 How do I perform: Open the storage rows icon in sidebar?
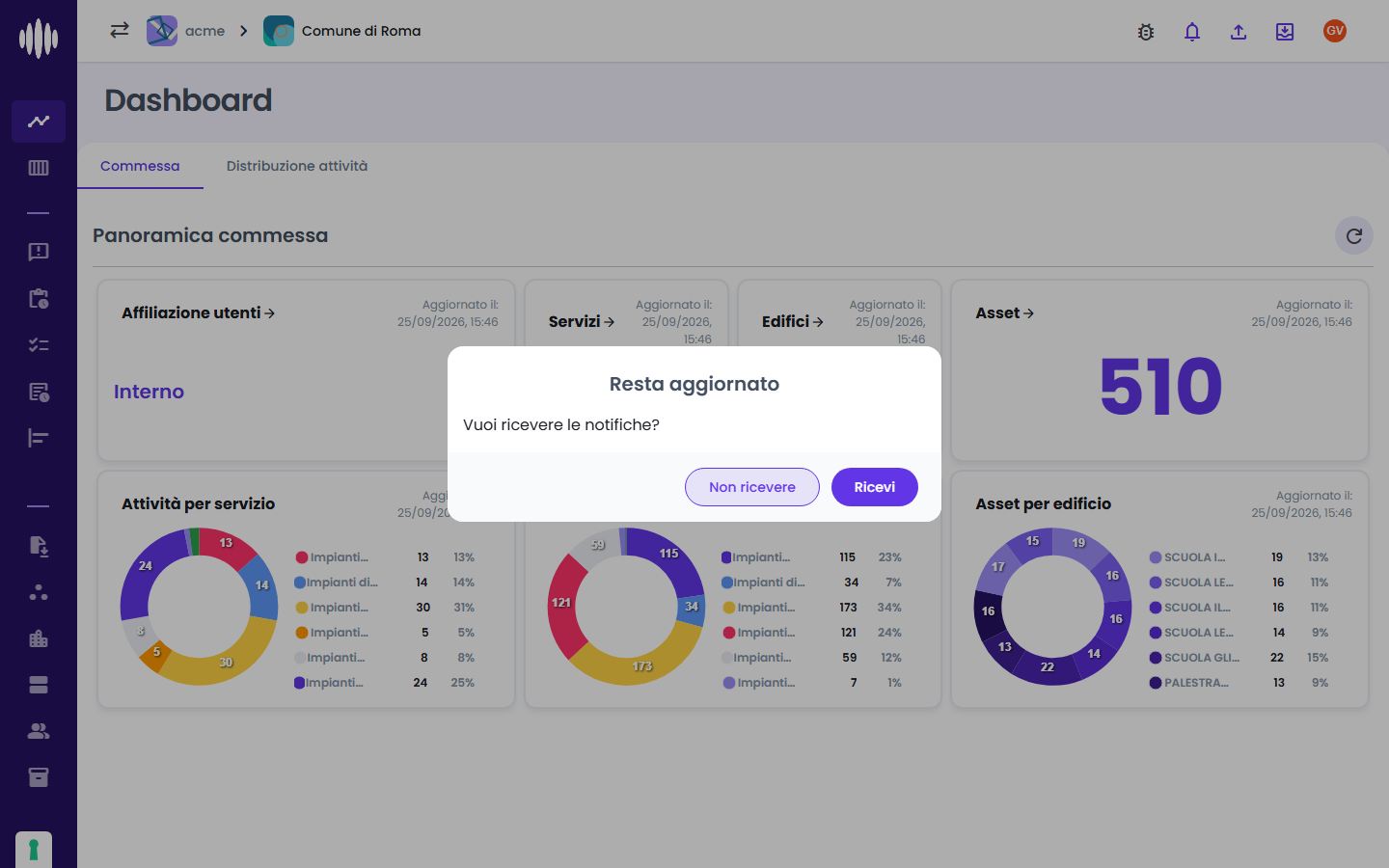tap(39, 685)
